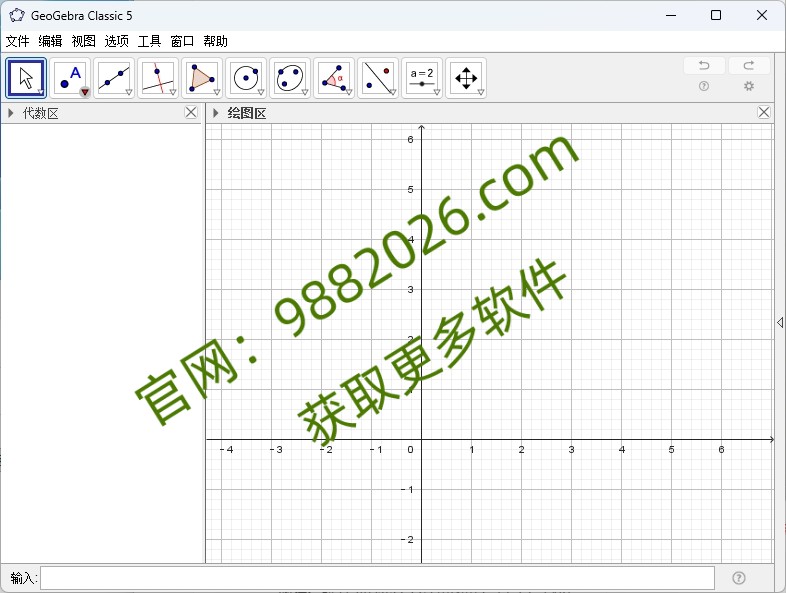Select the Reflect about Line tool
Image resolution: width=786 pixels, height=593 pixels.
(378, 78)
